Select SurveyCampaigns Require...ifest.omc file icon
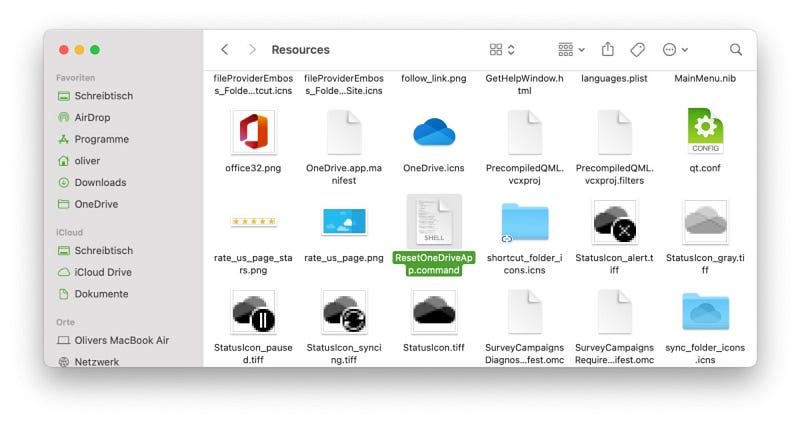800x424 pixels. click(615, 312)
